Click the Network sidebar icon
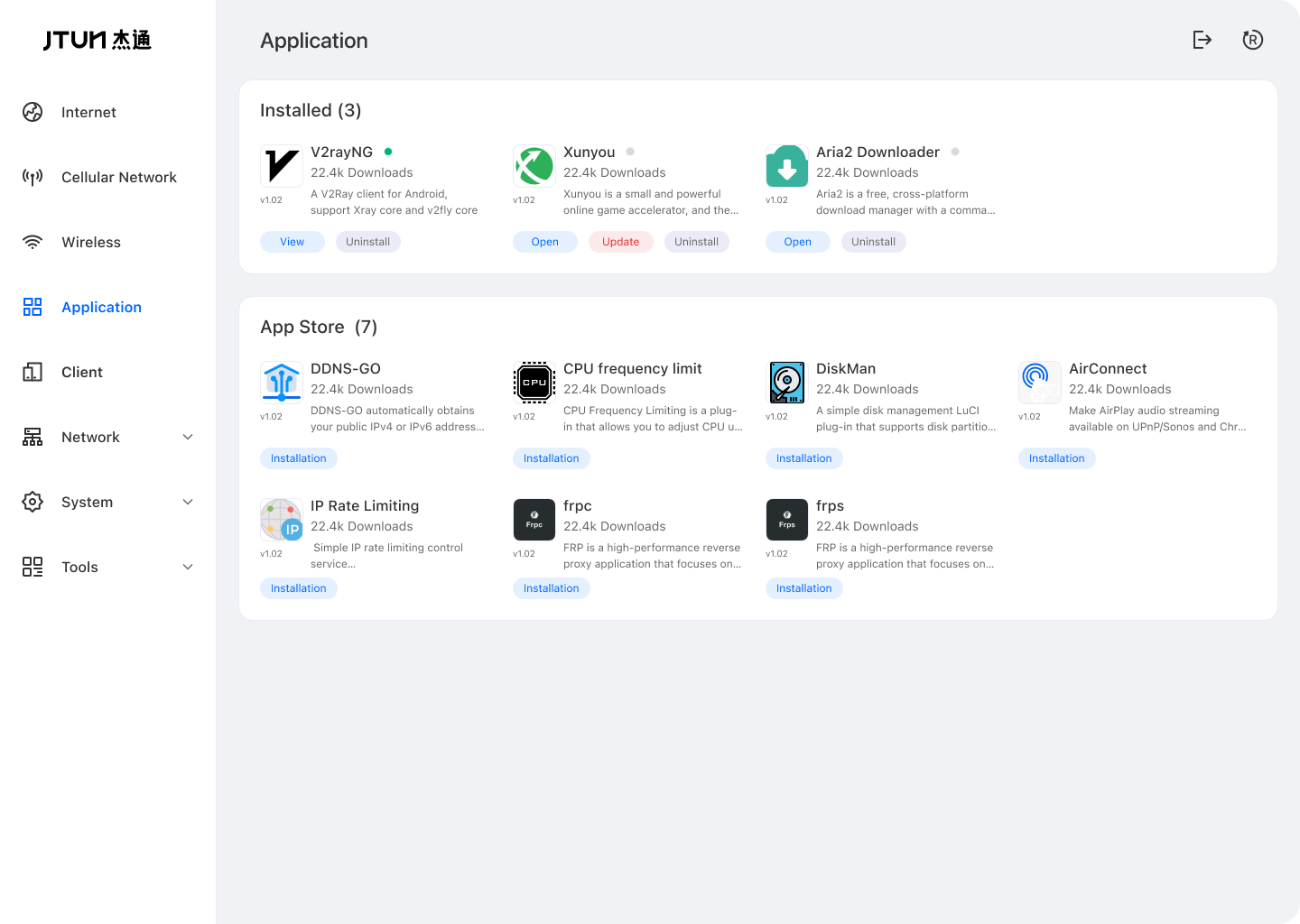The image size is (1300, 924). [32, 437]
